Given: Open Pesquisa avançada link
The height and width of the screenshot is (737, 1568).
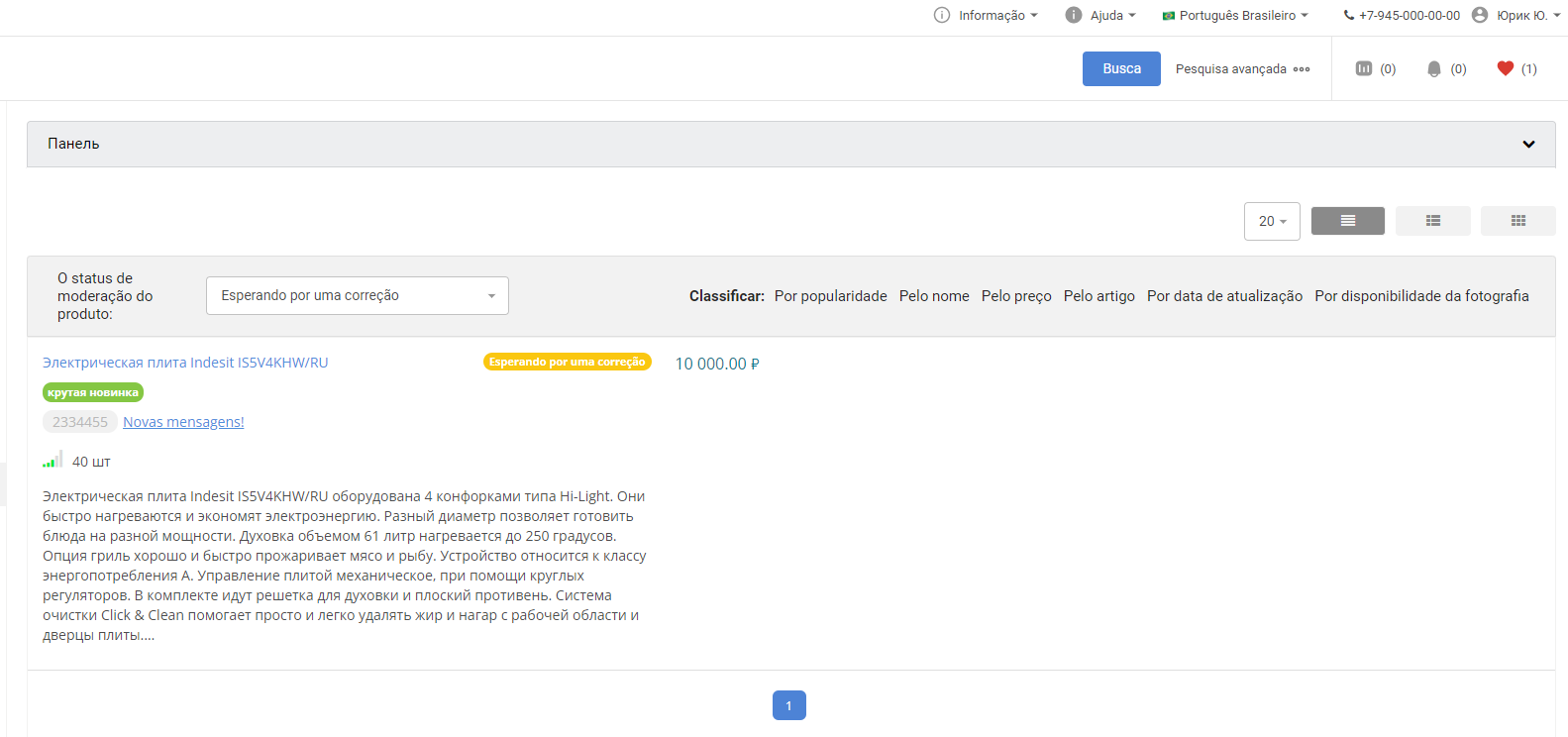Looking at the screenshot, I should [1231, 68].
